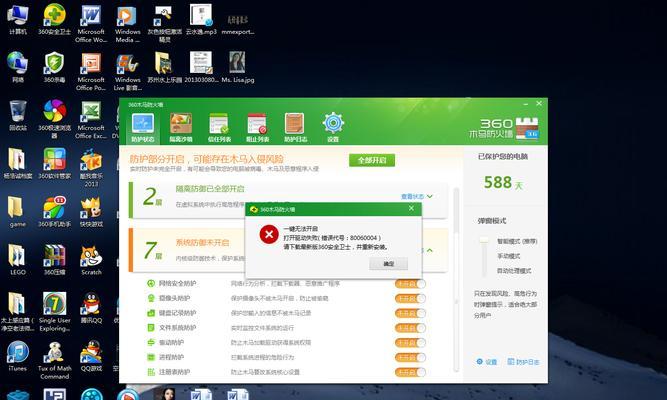Select the Single User Exploring desktop shortcut

point(54,312)
